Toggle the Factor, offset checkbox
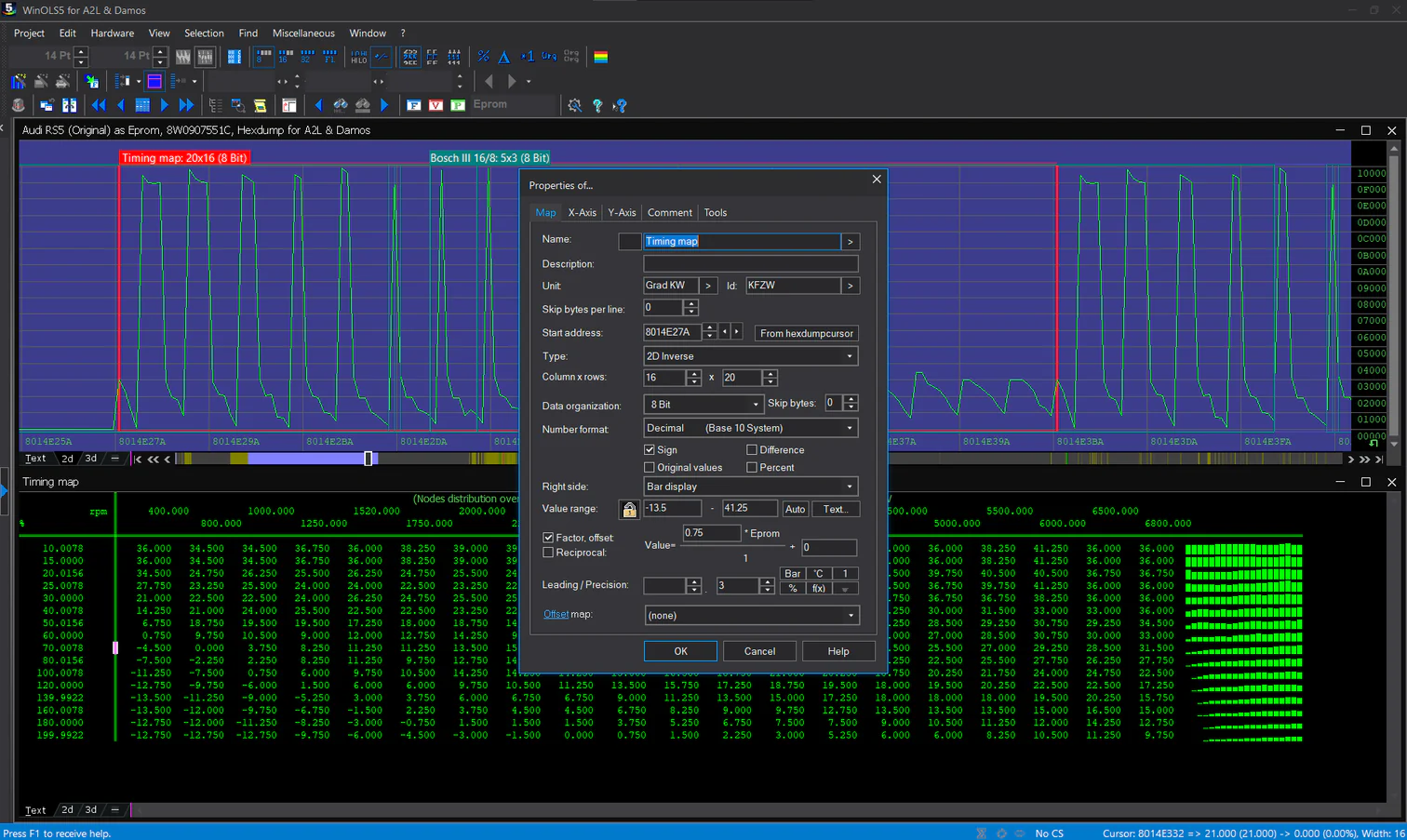1407x840 pixels. (548, 538)
